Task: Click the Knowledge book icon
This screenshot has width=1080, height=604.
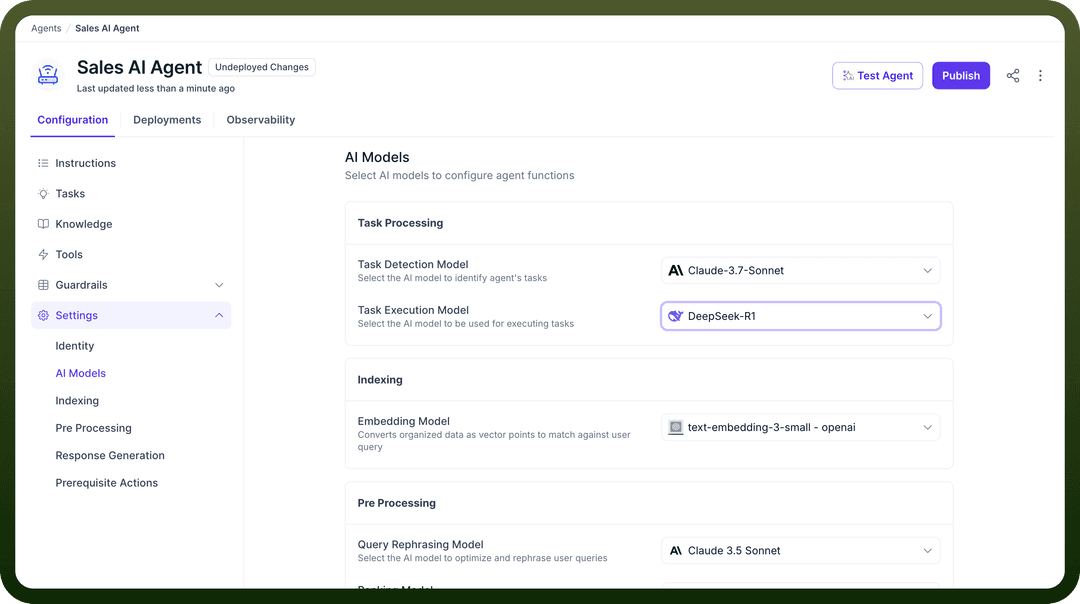Action: 43,224
